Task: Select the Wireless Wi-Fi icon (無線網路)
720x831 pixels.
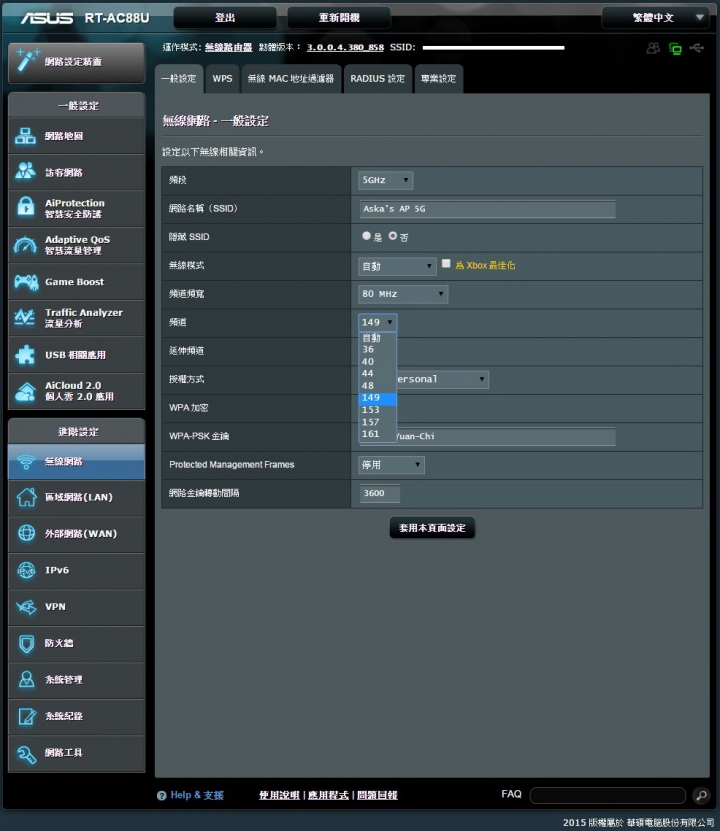Action: (x=25, y=462)
